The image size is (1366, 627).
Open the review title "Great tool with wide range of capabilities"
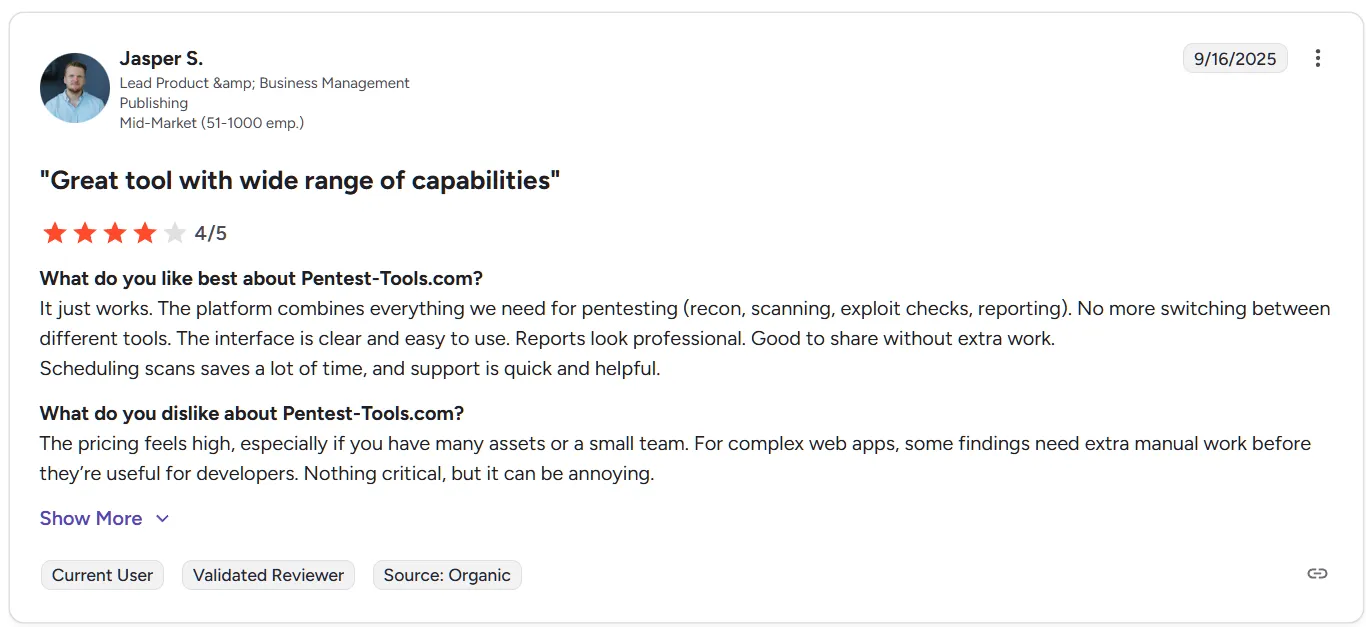point(300,181)
